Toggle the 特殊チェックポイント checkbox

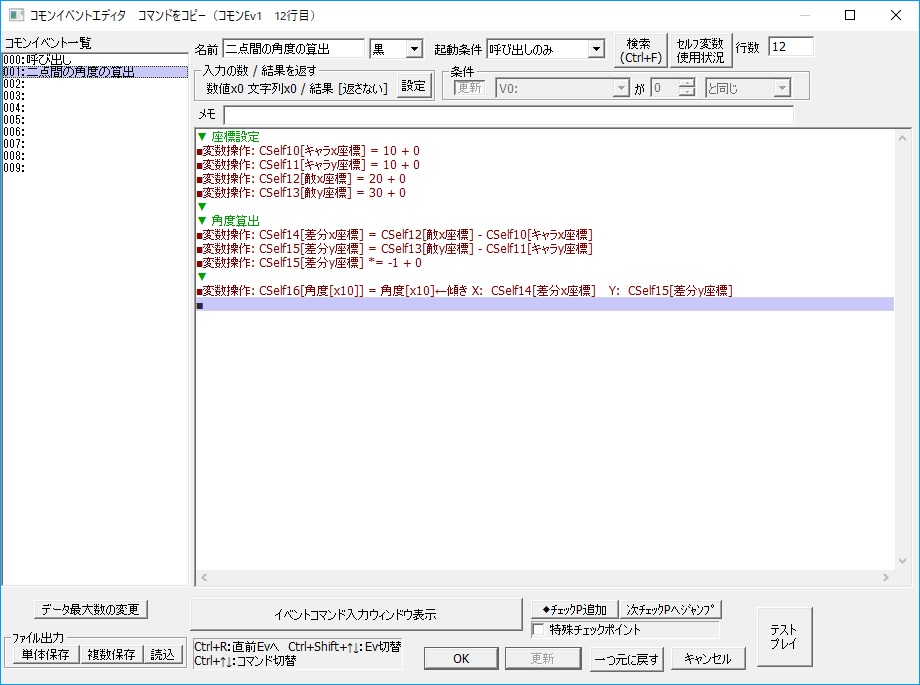(538, 630)
